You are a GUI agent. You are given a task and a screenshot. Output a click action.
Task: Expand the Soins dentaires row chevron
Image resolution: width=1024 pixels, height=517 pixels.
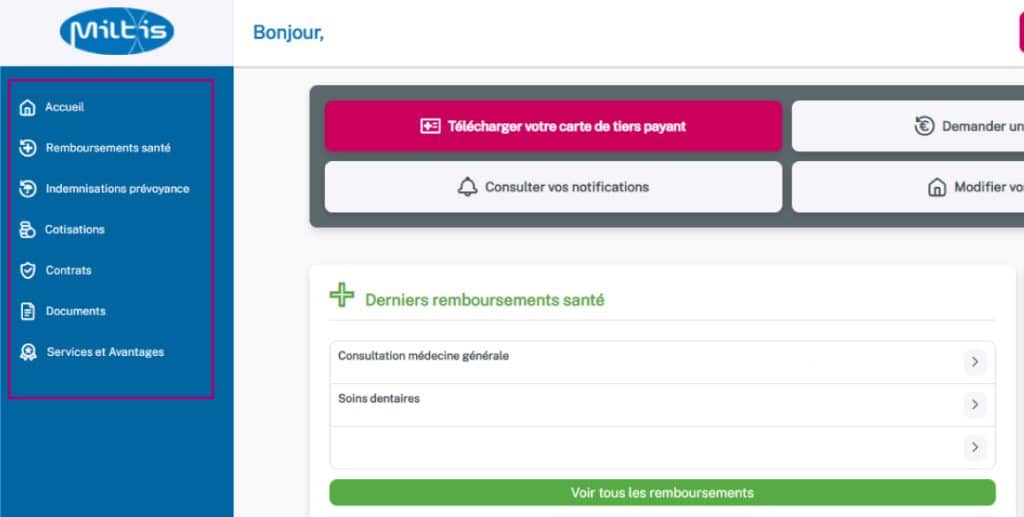975,405
